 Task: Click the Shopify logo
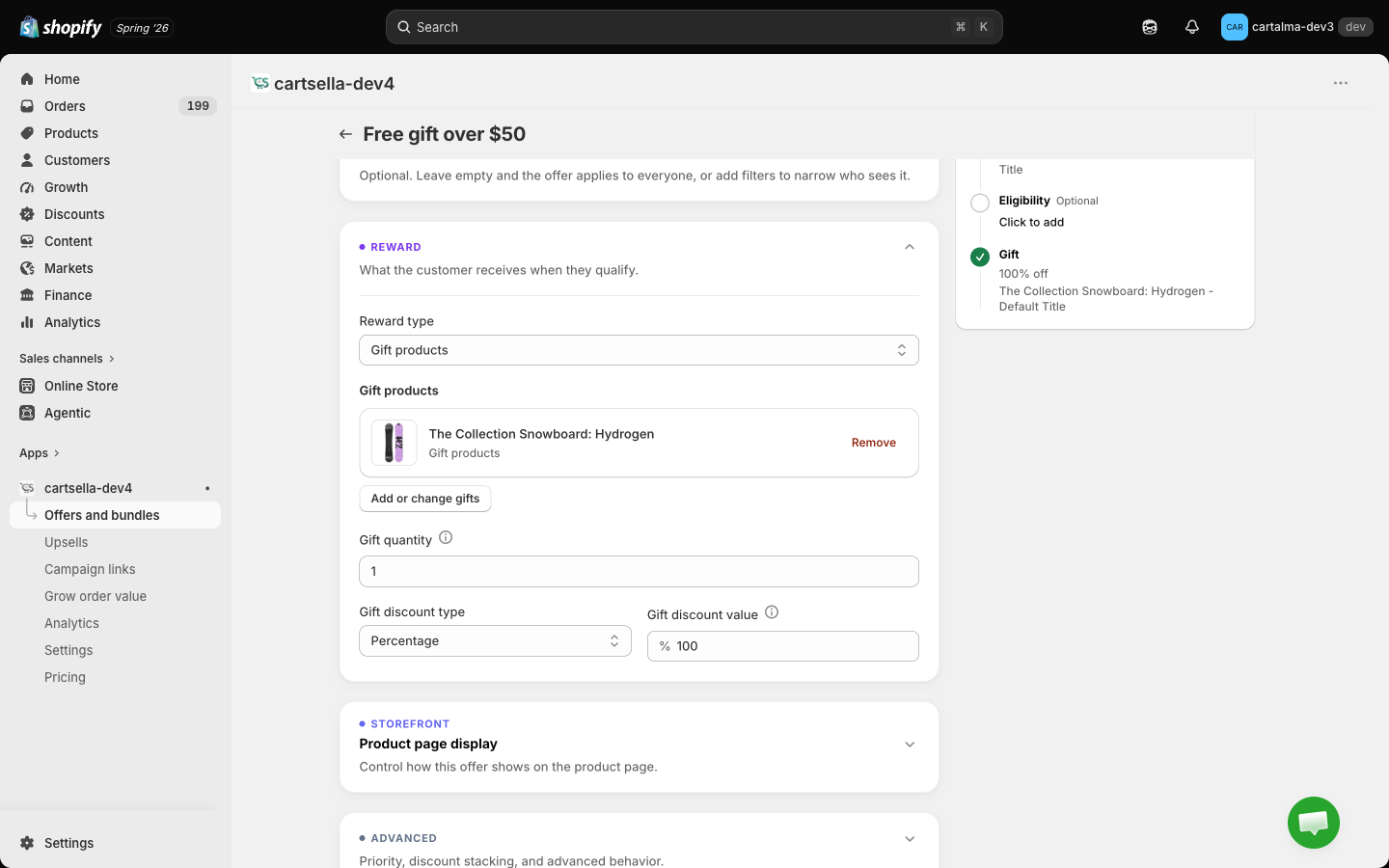61,27
